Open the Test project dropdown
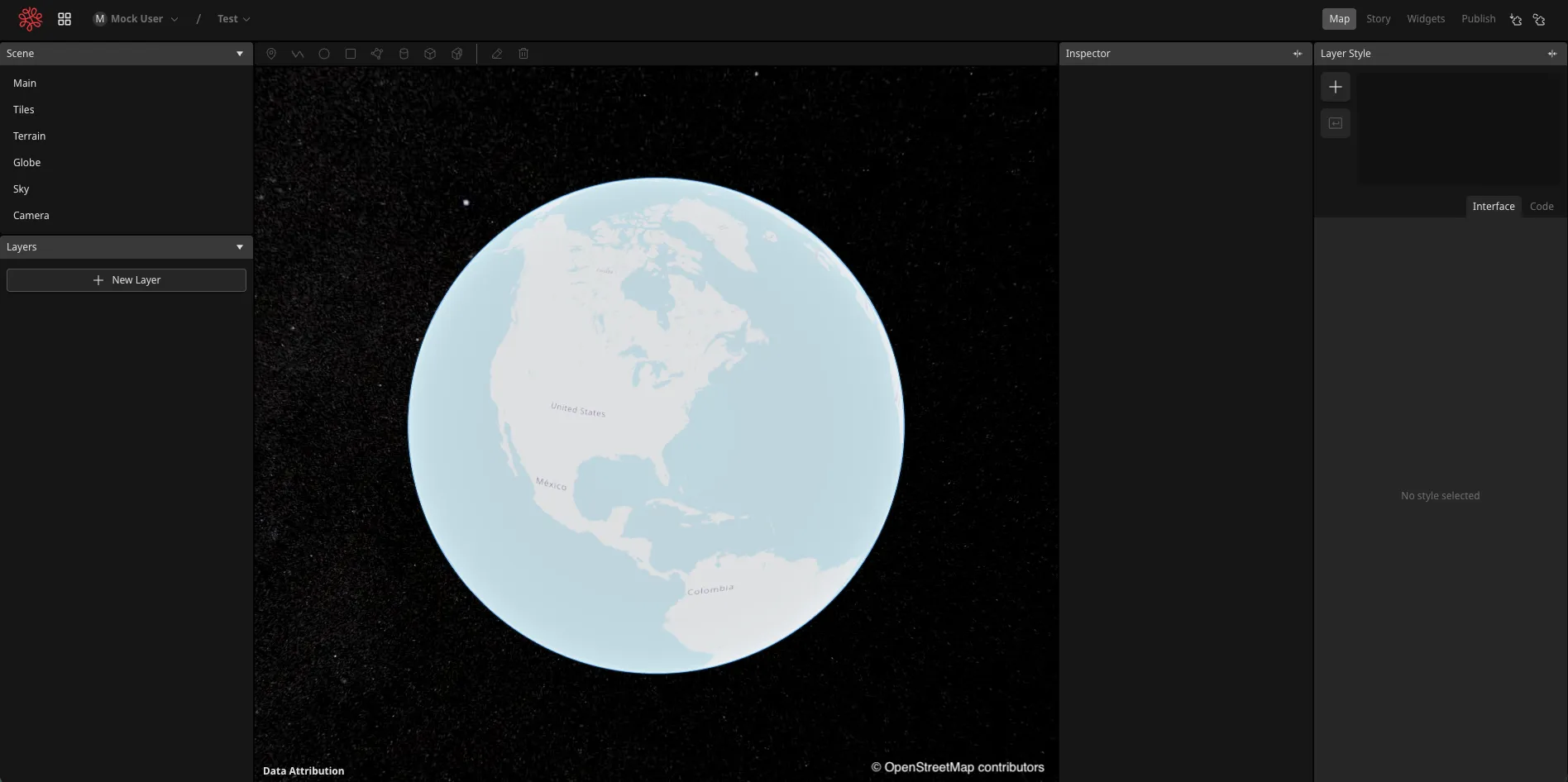This screenshot has width=1568, height=782. click(x=233, y=19)
